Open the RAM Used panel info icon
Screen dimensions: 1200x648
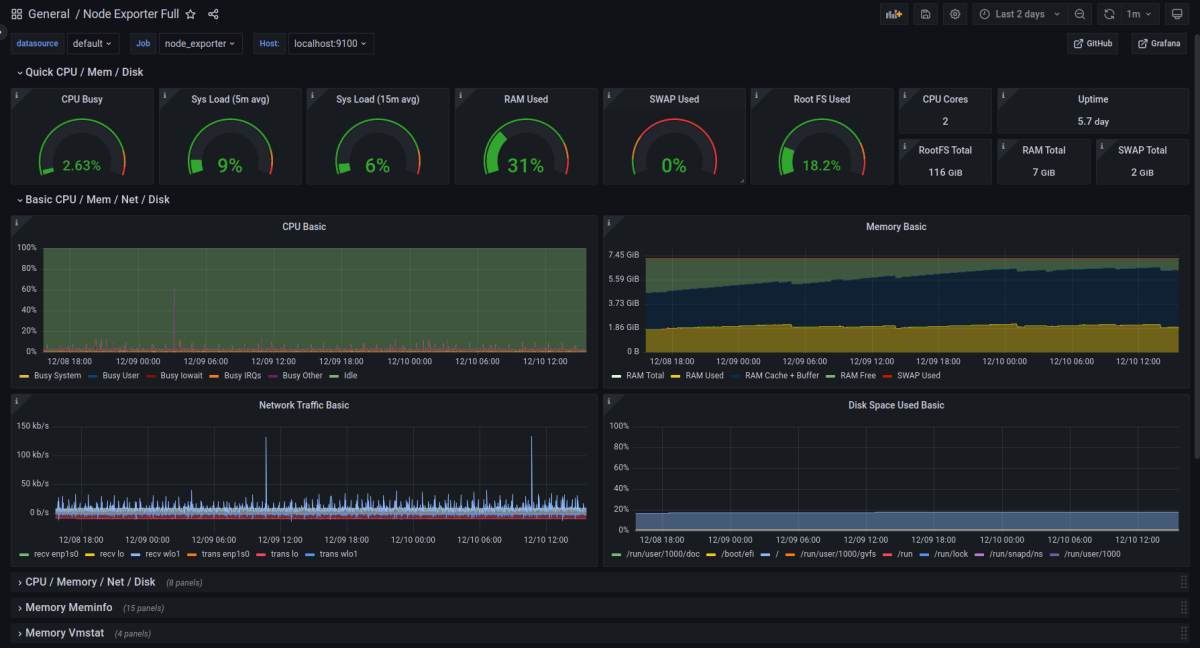[461, 95]
